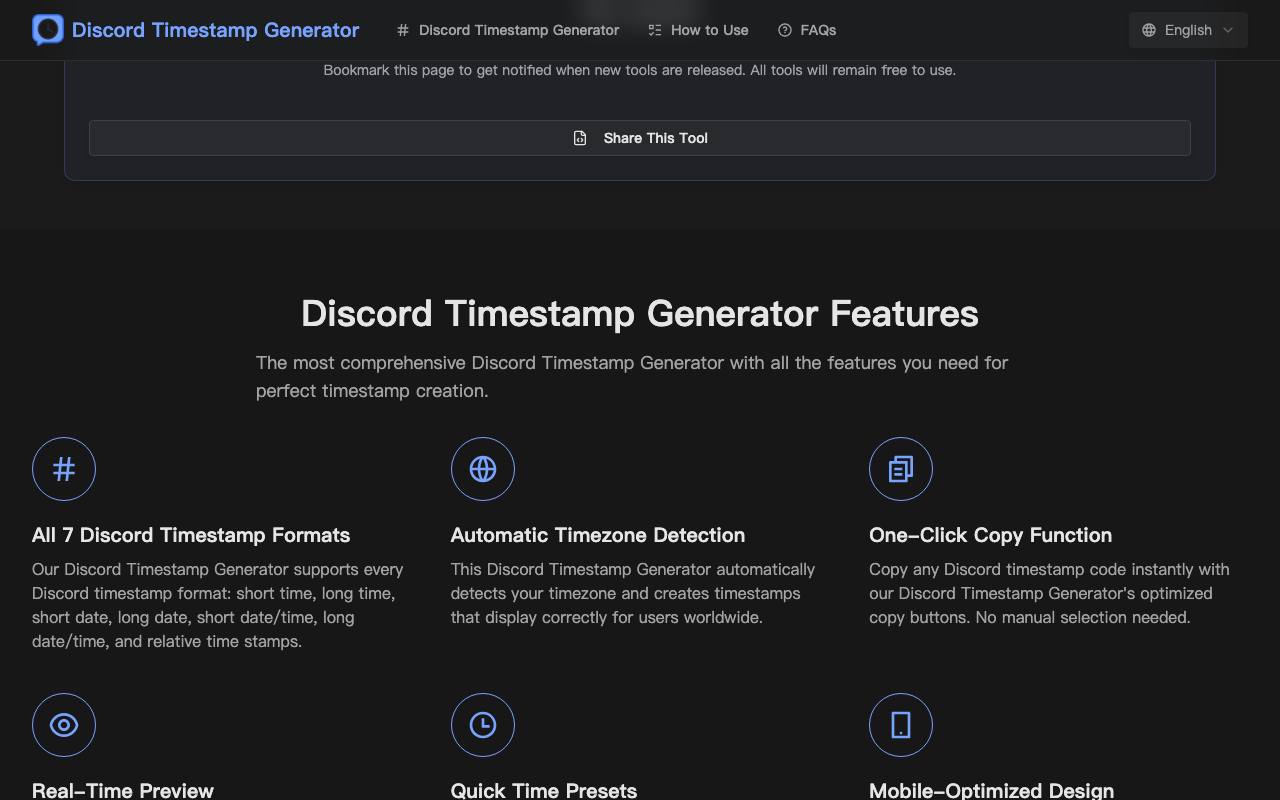Click description under All 7 Discord Timestamp Formats
Viewport: 1280px width, 800px height.
click(x=218, y=605)
